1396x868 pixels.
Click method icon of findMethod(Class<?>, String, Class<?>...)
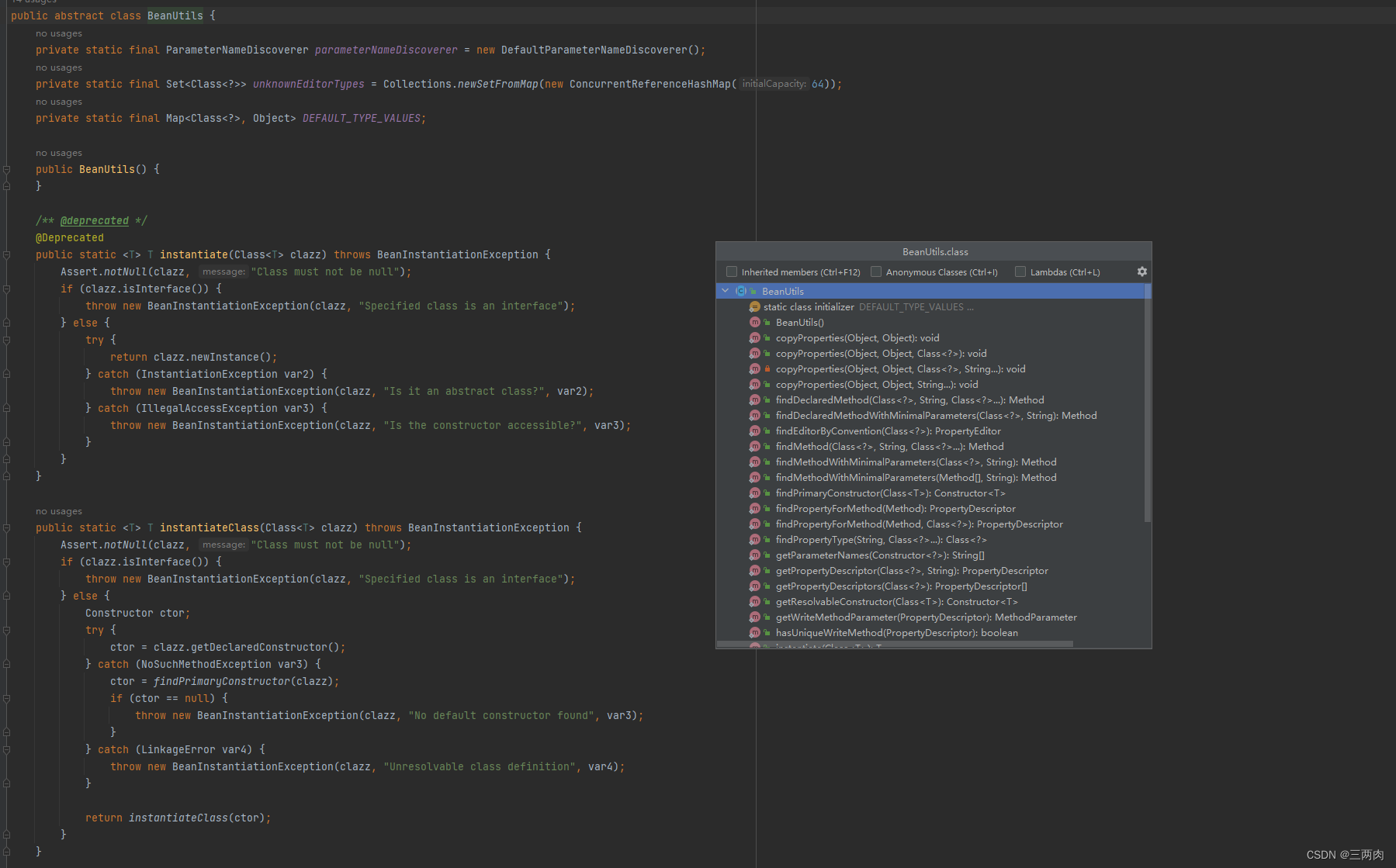coord(754,446)
